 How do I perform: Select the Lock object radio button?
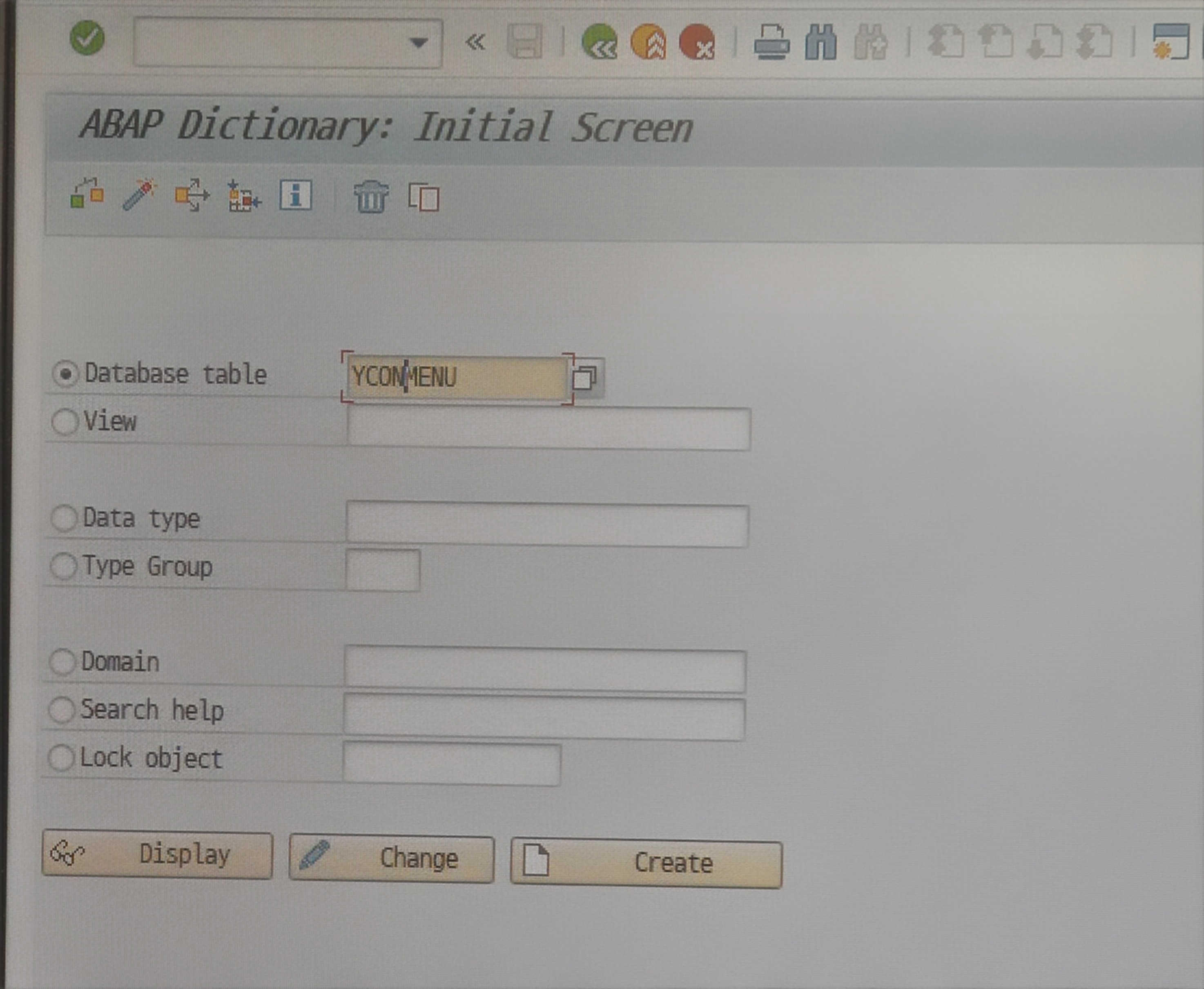point(61,758)
